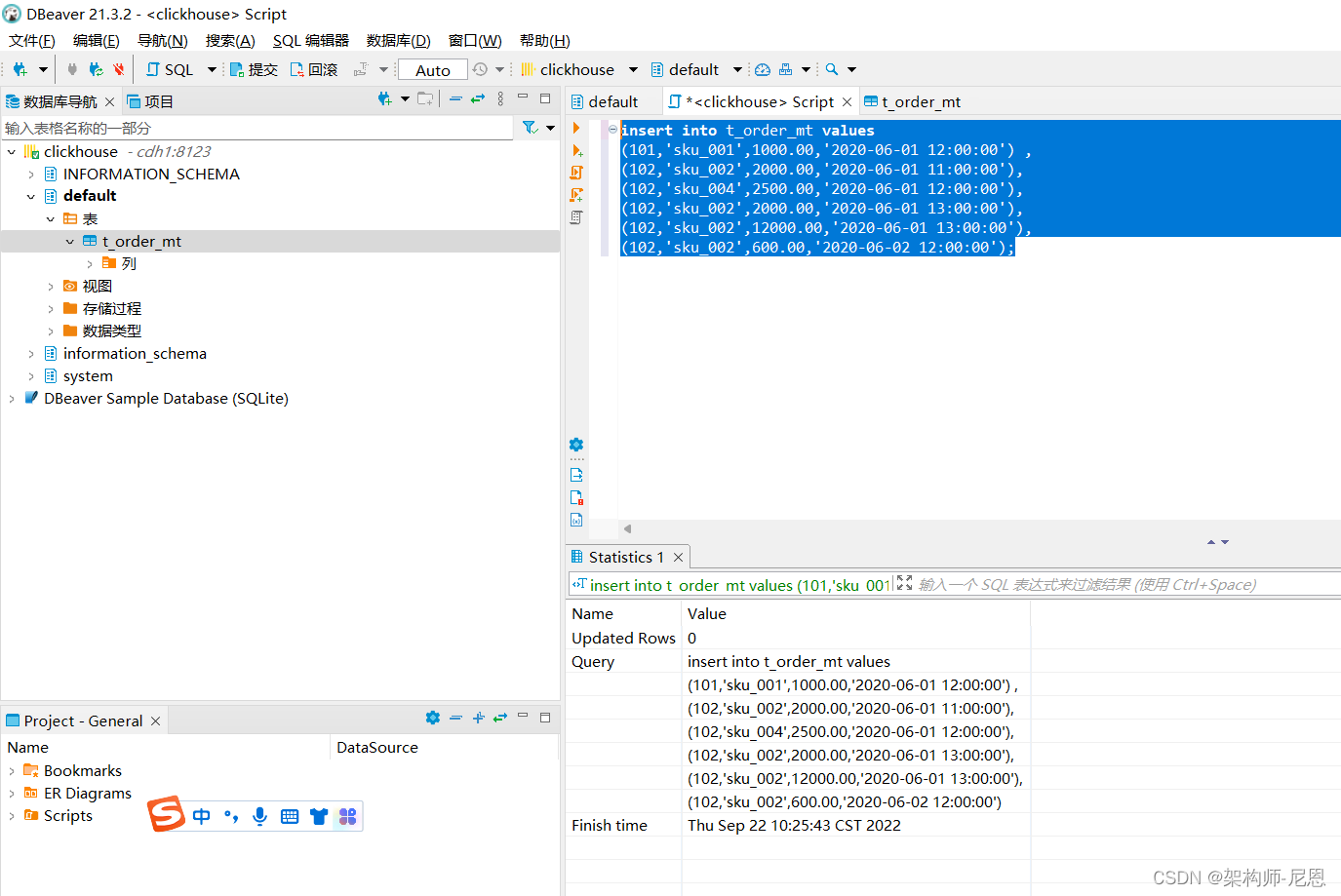Close the Statistics 1 result tab
The height and width of the screenshot is (896, 1341).
679,557
